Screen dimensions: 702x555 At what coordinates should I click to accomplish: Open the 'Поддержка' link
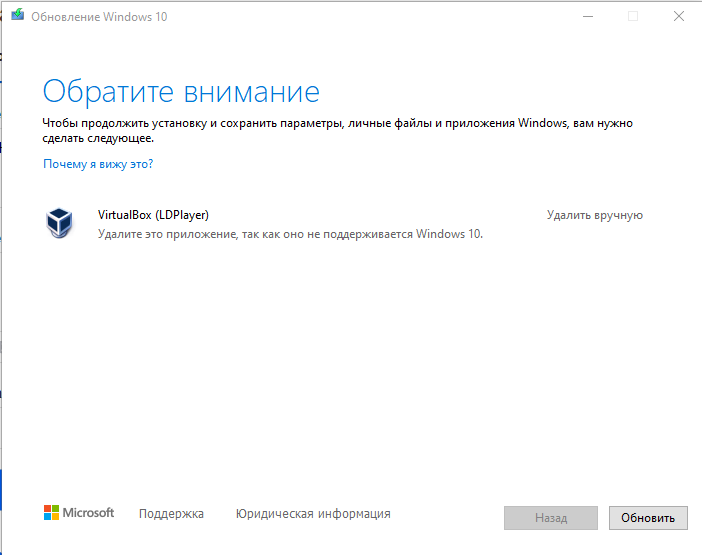[x=171, y=514]
